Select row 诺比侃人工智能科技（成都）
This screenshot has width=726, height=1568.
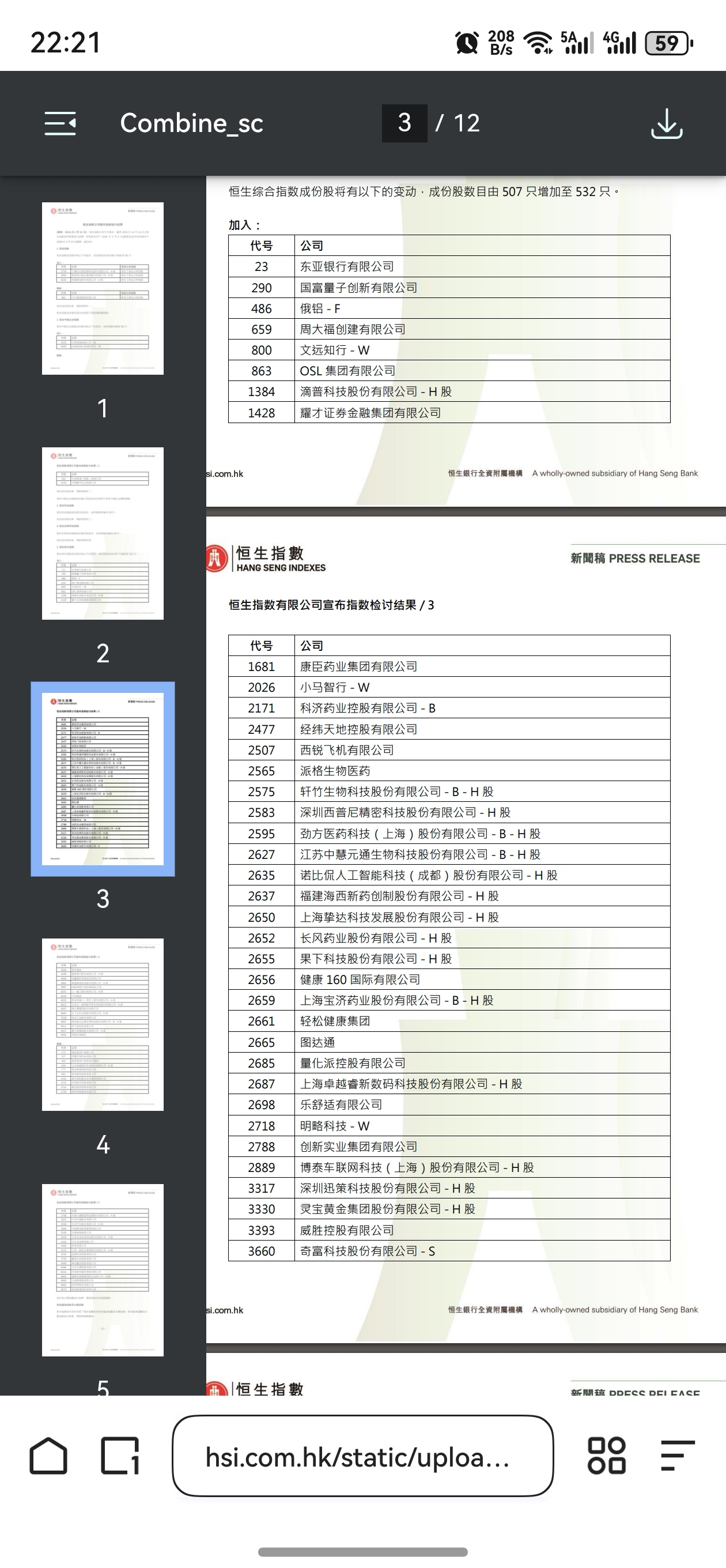click(x=449, y=875)
